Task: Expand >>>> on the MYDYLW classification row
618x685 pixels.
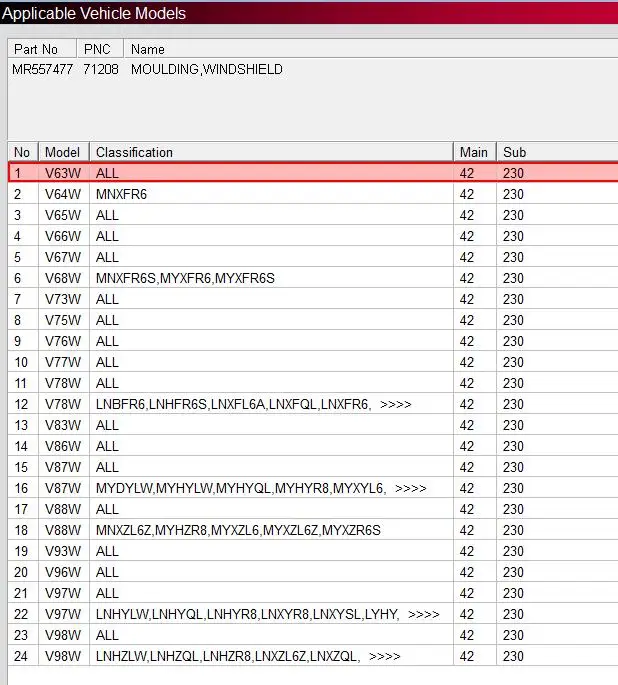Action: [411, 488]
